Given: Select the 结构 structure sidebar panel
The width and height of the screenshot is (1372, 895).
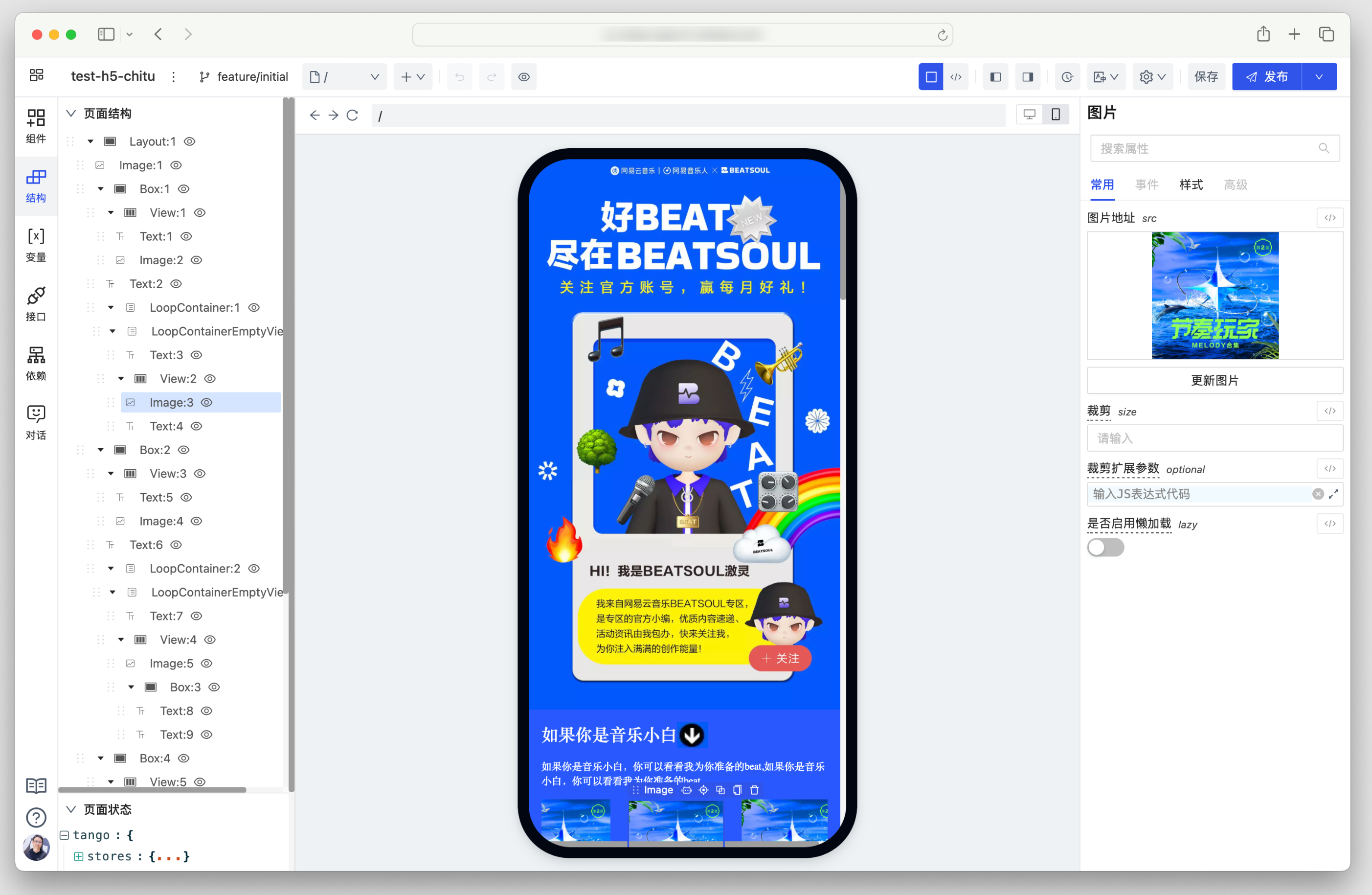Looking at the screenshot, I should (x=36, y=185).
